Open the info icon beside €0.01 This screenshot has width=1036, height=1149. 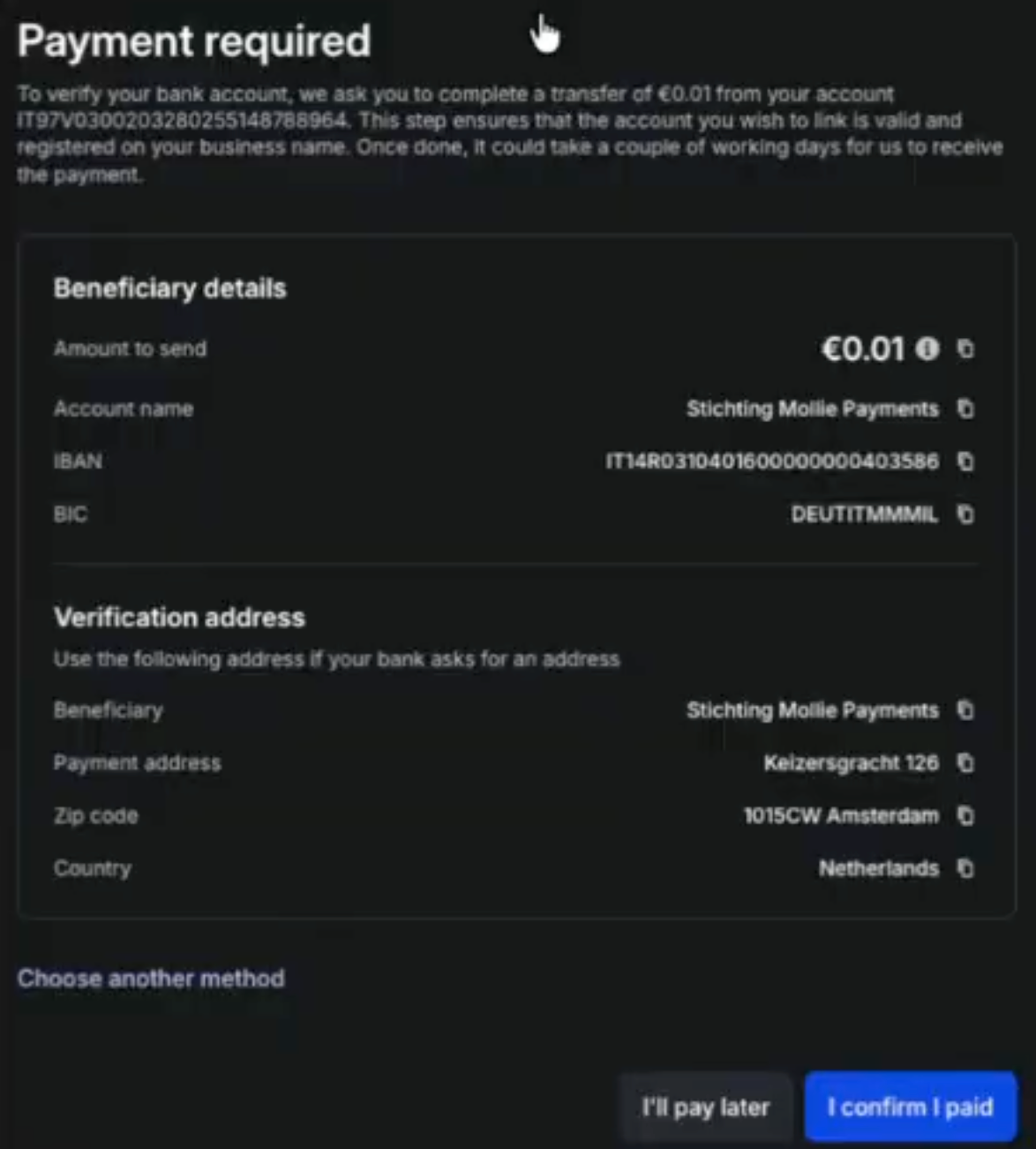pyautogui.click(x=927, y=349)
